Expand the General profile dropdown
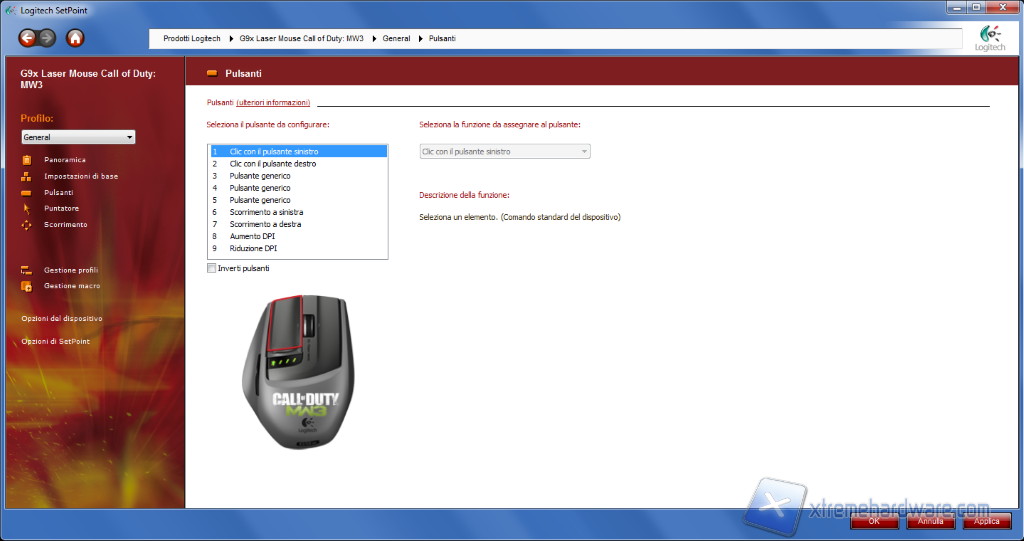 (78, 137)
